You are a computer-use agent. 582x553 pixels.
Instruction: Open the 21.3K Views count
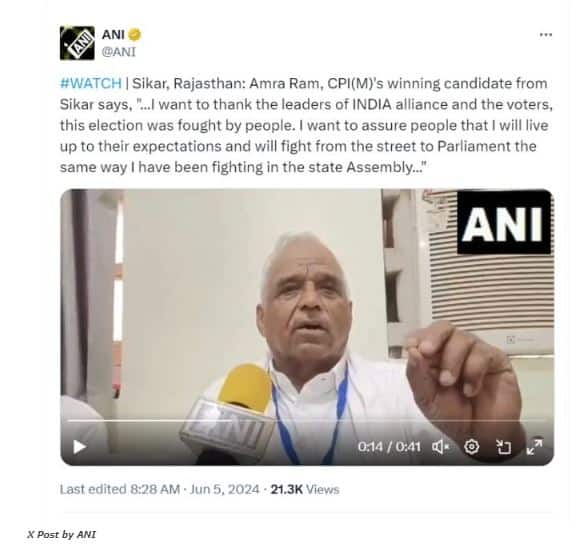click(305, 490)
